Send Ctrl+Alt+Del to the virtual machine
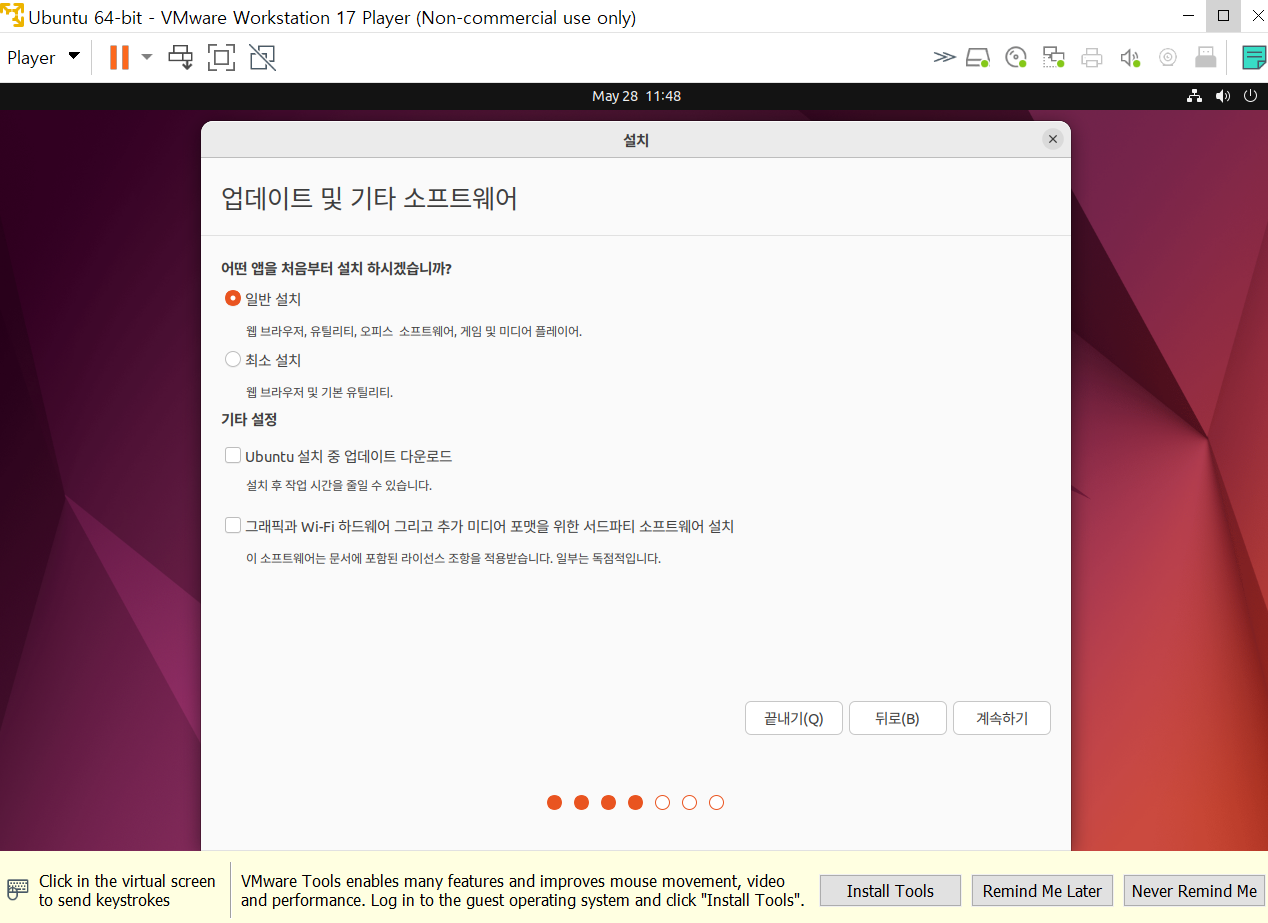The height and width of the screenshot is (923, 1268). point(181,57)
